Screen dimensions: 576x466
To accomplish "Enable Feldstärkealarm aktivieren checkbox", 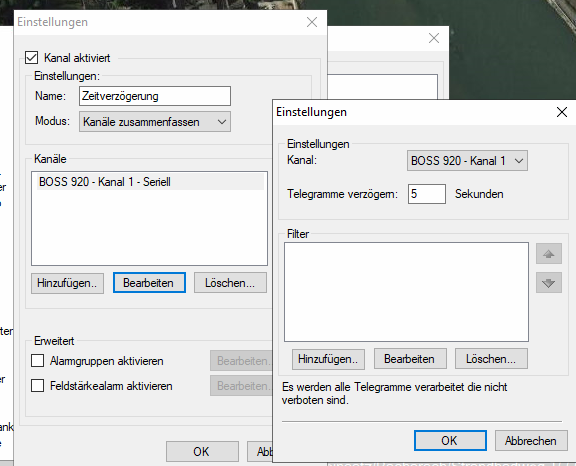I will [x=37, y=386].
